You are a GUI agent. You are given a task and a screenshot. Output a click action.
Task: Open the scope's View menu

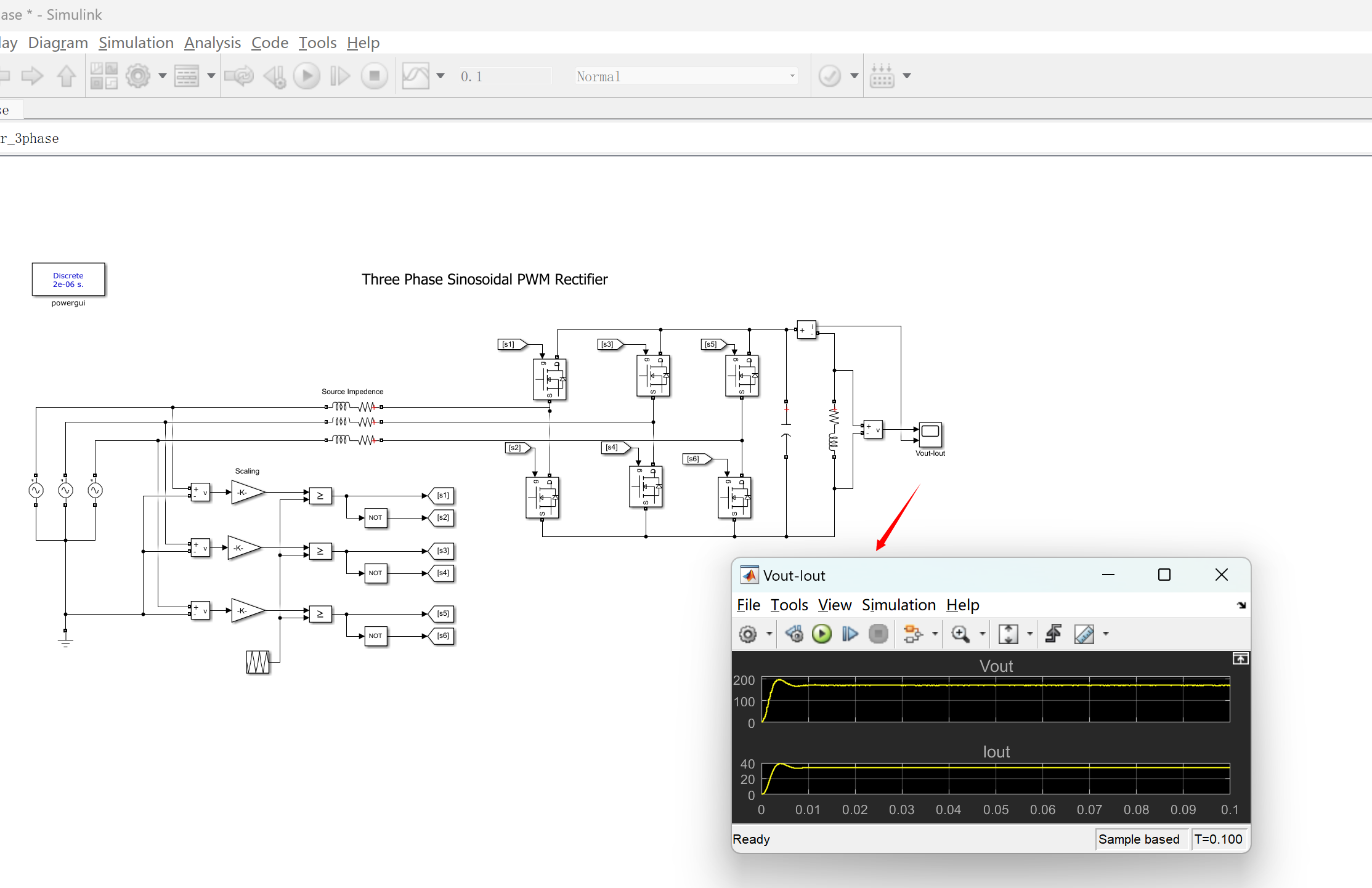click(x=834, y=605)
